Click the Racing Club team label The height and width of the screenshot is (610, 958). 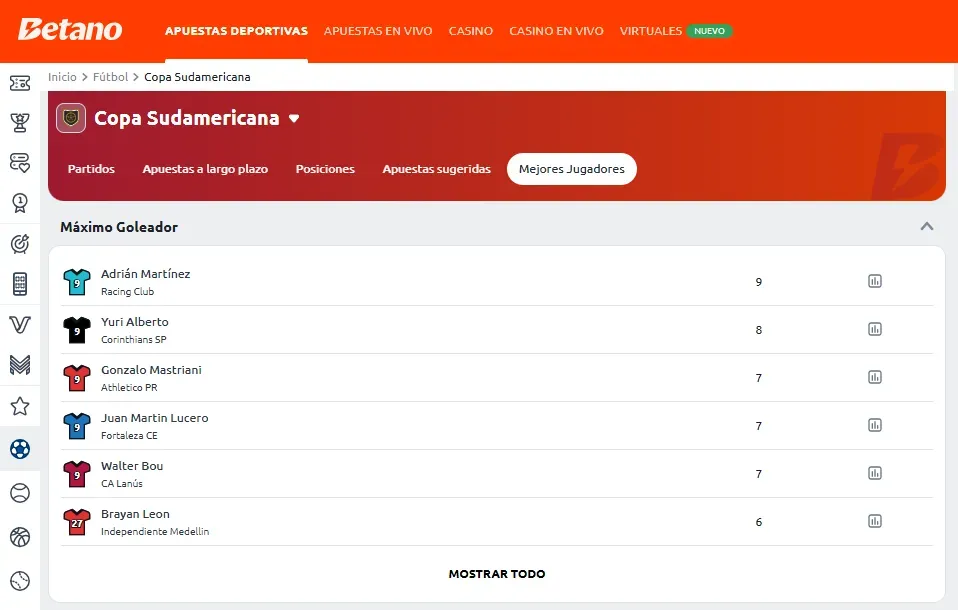pos(128,292)
